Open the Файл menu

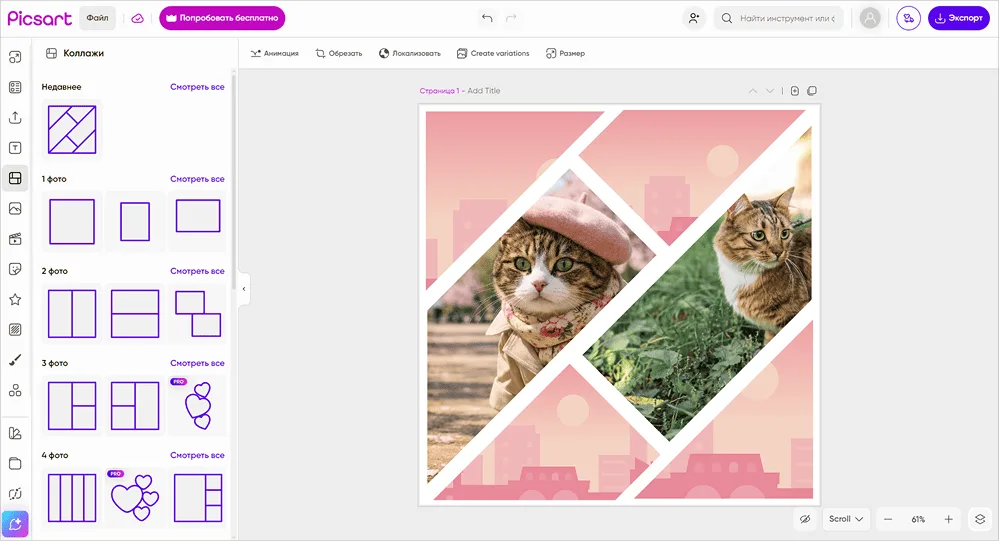pos(97,18)
